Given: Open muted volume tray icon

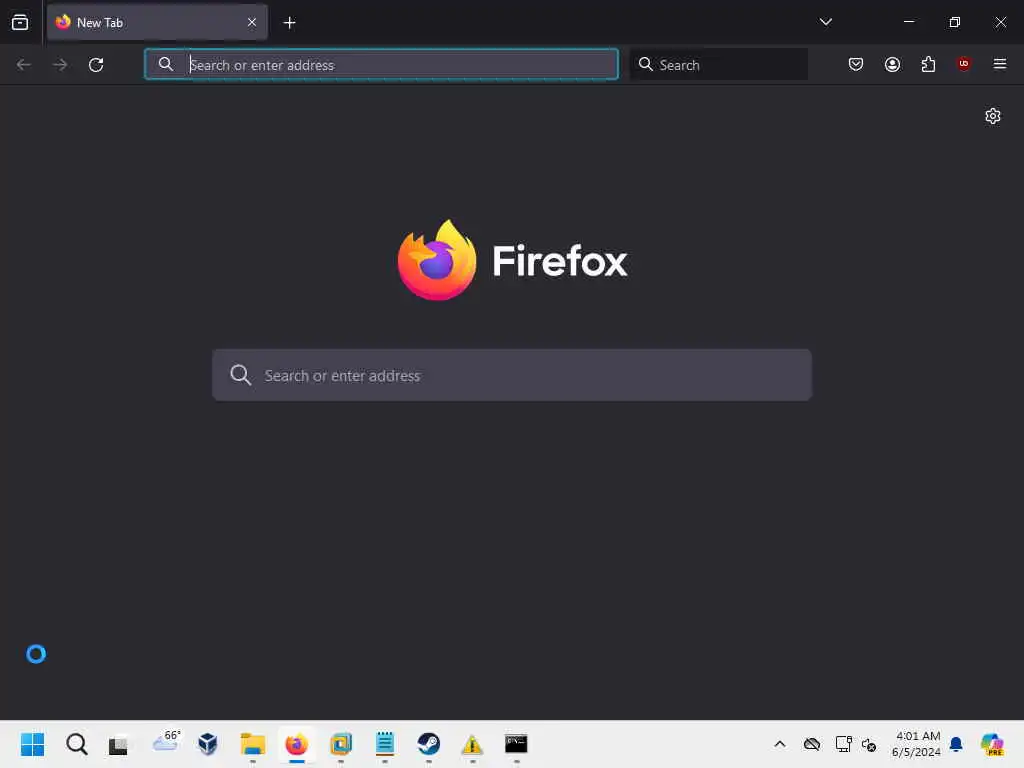Looking at the screenshot, I should (x=869, y=744).
